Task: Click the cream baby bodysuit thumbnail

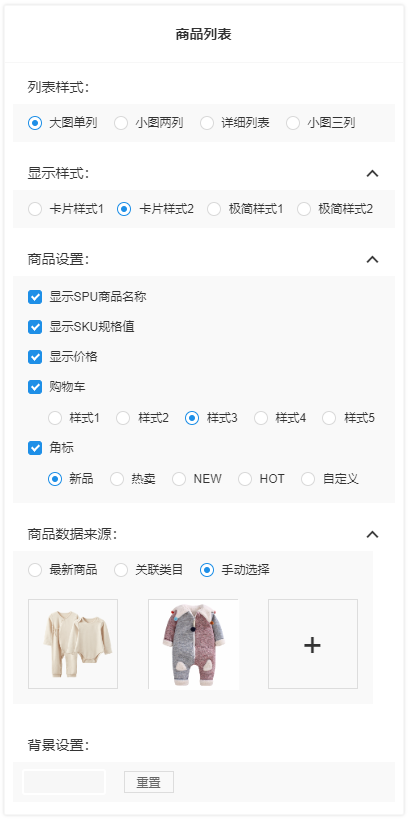Action: click(x=73, y=644)
